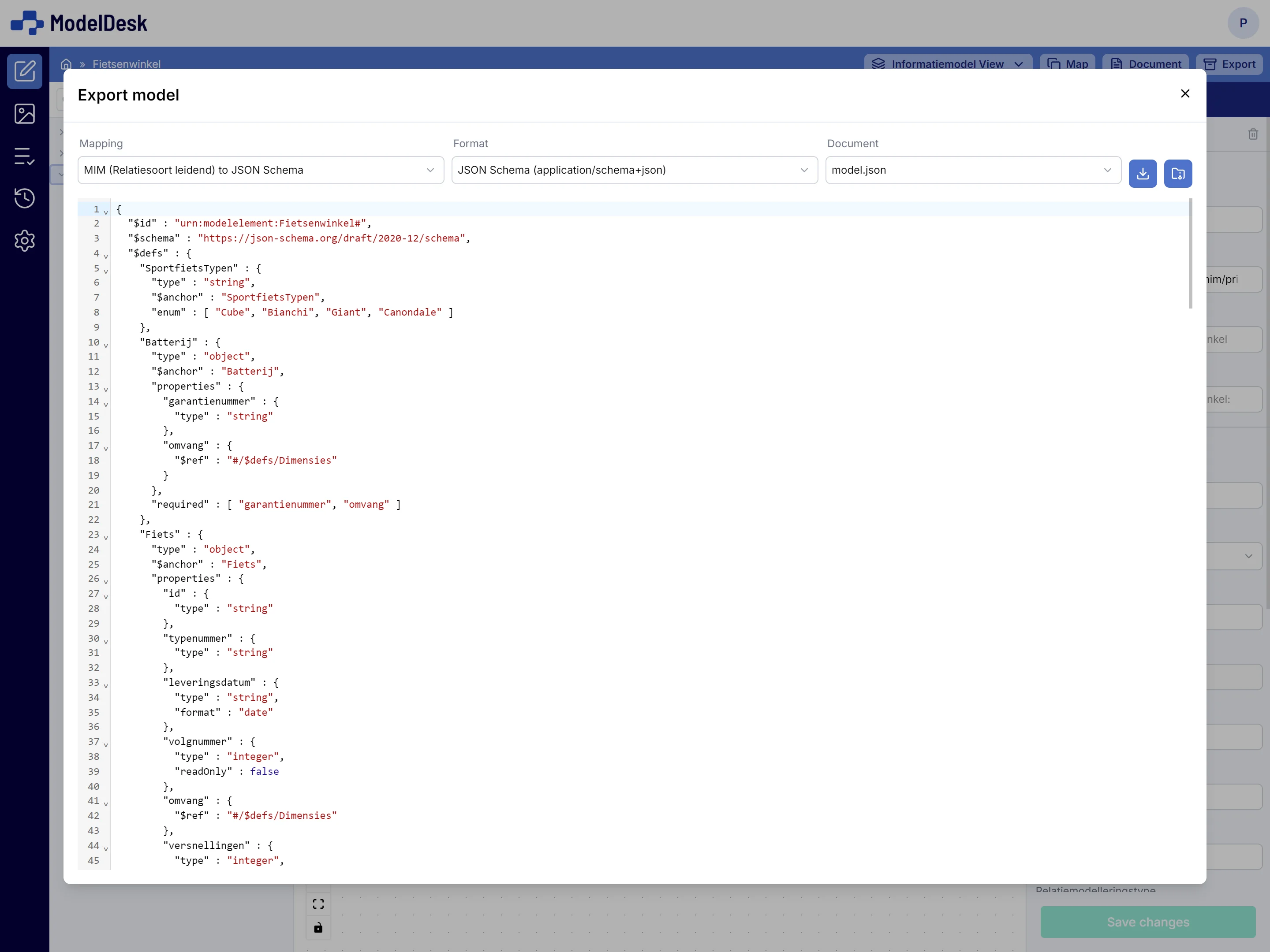Open the model.json document dropdown
Viewport: 1270px width, 952px height.
click(x=1108, y=170)
